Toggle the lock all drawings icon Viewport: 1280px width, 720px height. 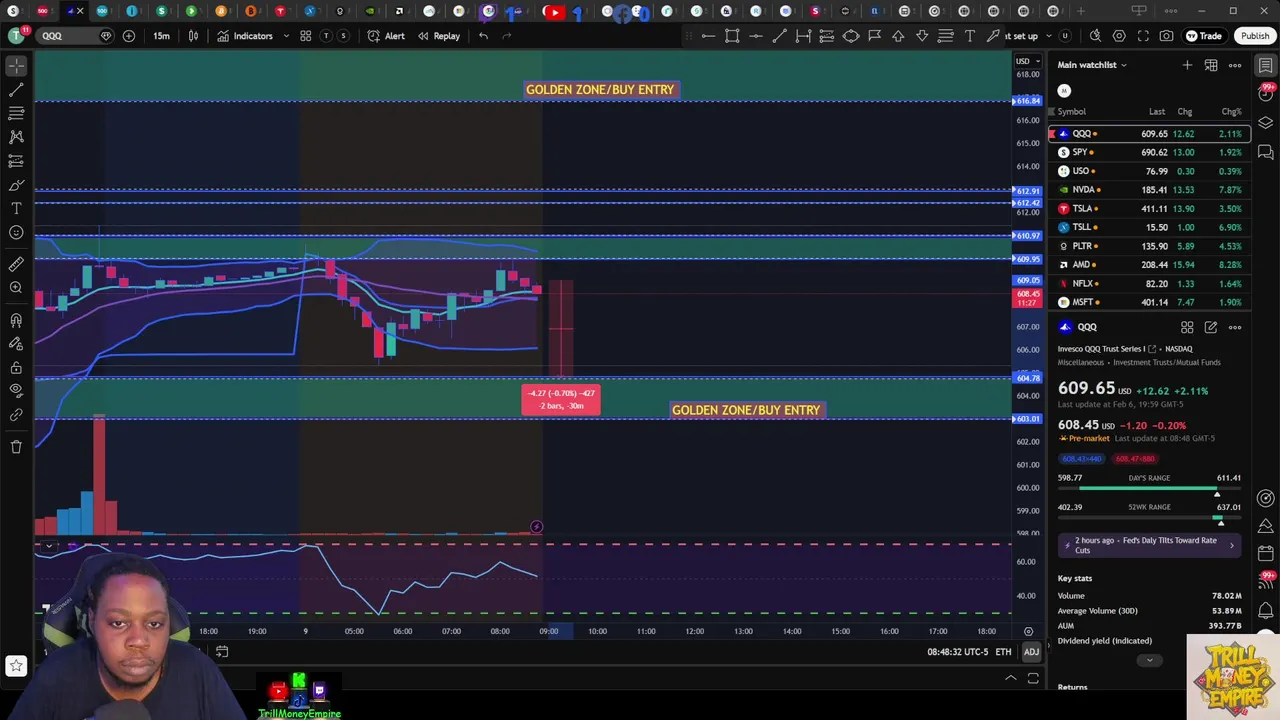coord(16,367)
